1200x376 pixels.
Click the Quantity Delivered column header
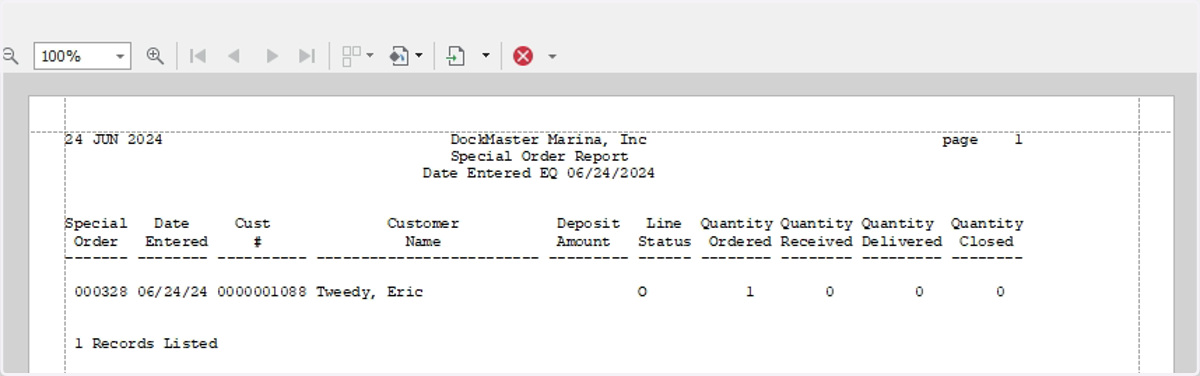click(902, 232)
